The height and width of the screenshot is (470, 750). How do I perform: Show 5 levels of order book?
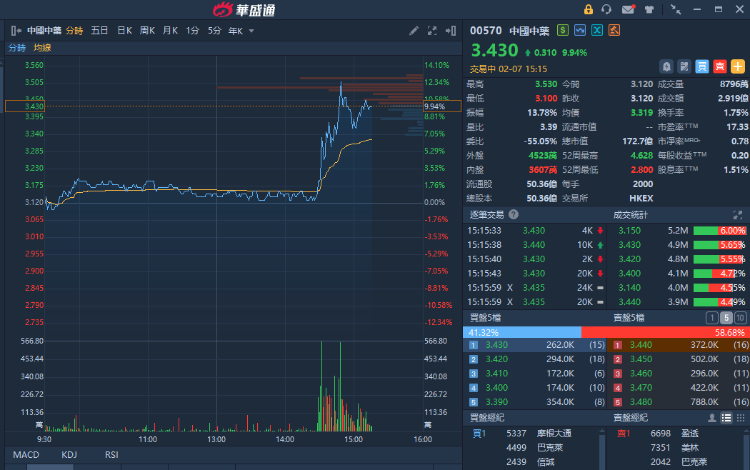[x=726, y=317]
